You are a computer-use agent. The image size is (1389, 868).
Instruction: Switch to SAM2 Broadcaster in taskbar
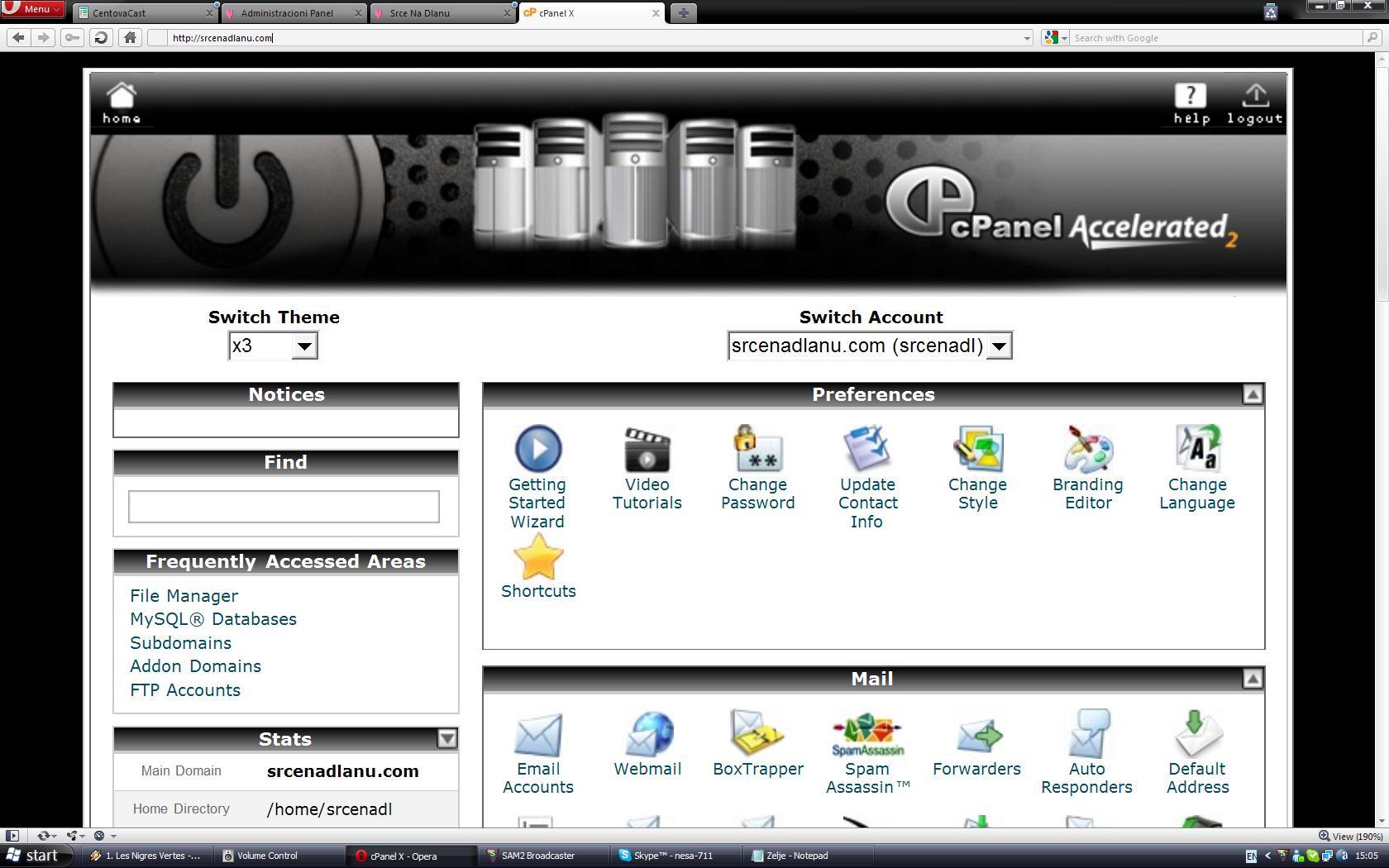pos(543,856)
